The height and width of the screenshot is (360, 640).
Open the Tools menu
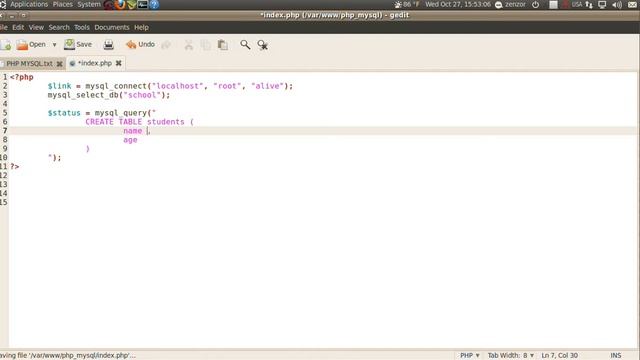point(82,27)
